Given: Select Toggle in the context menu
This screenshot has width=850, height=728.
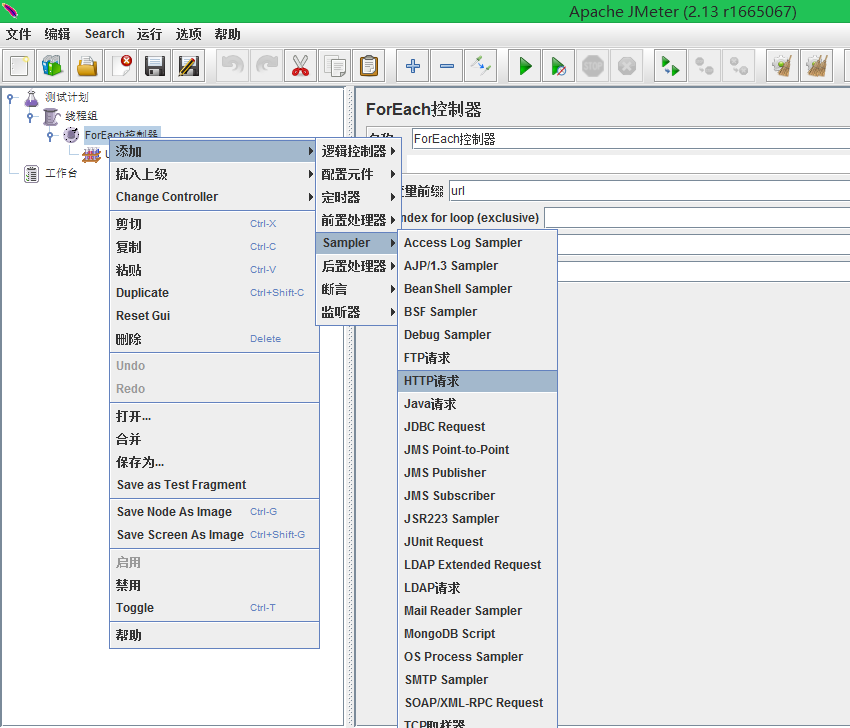Looking at the screenshot, I should [214, 608].
